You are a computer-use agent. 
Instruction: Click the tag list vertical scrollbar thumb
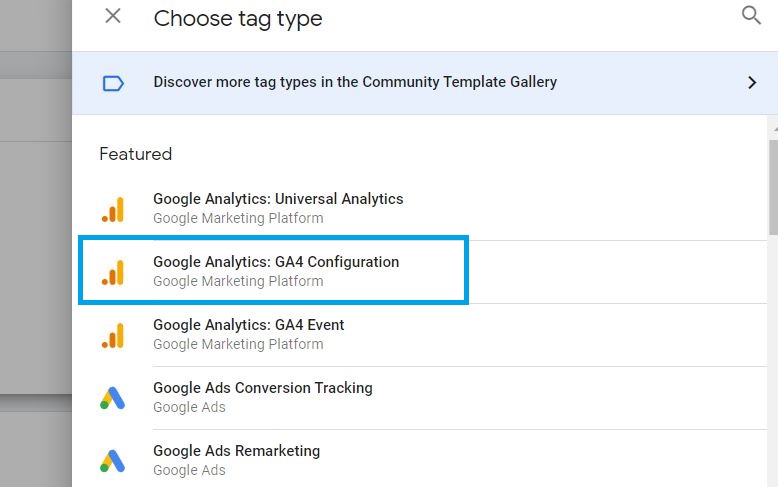pyautogui.click(x=773, y=187)
